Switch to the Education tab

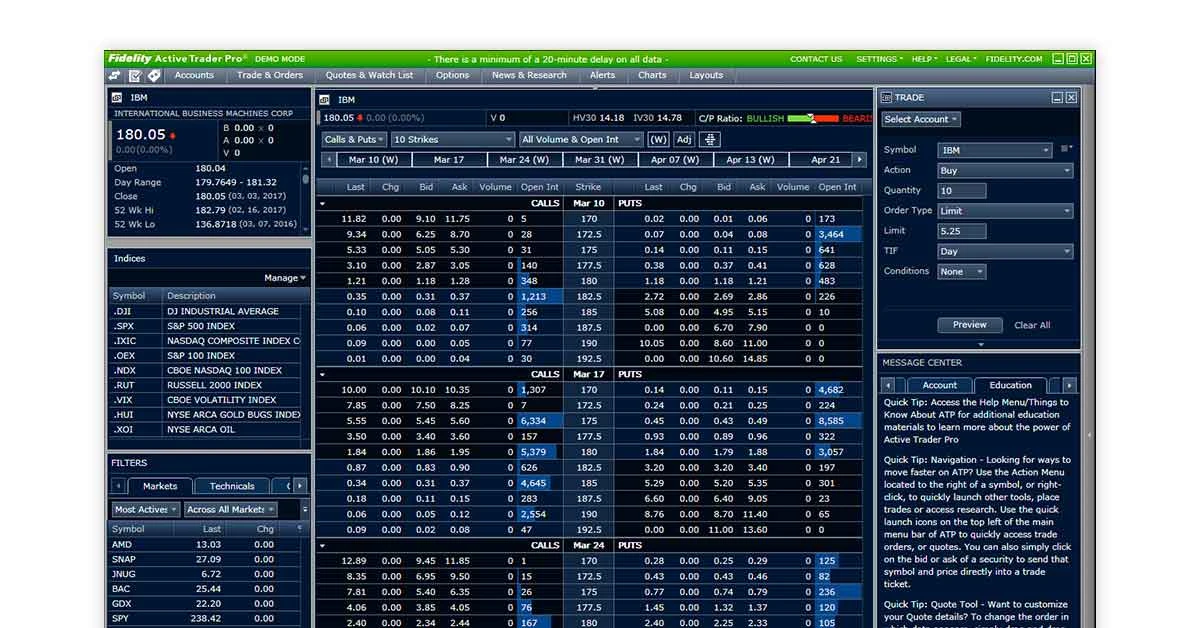coord(1011,385)
